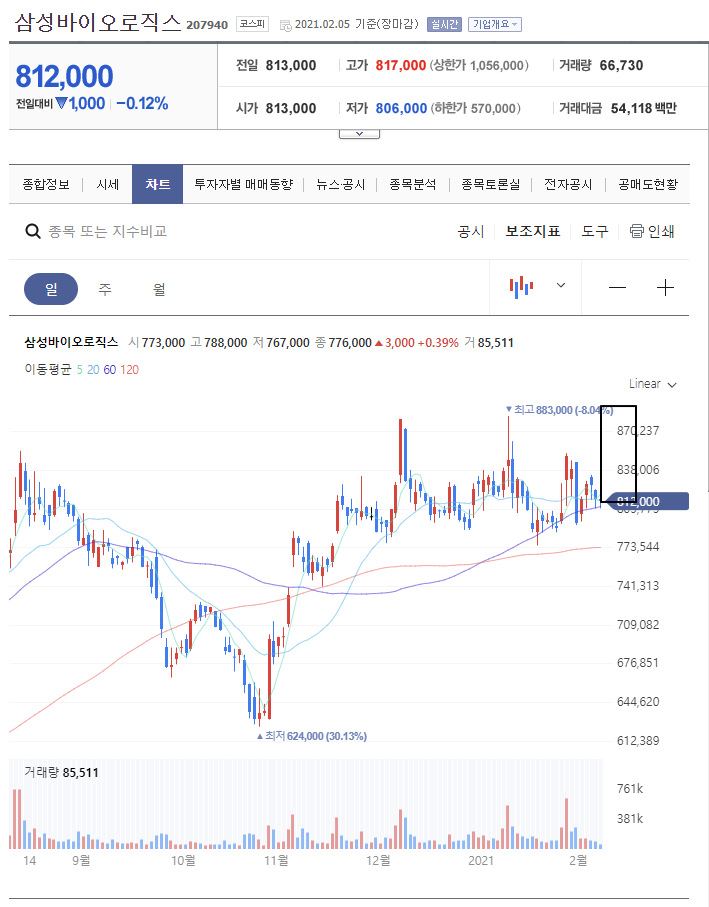Open the 시세 tab
Screen dimensions: 709x907
pyautogui.click(x=108, y=185)
